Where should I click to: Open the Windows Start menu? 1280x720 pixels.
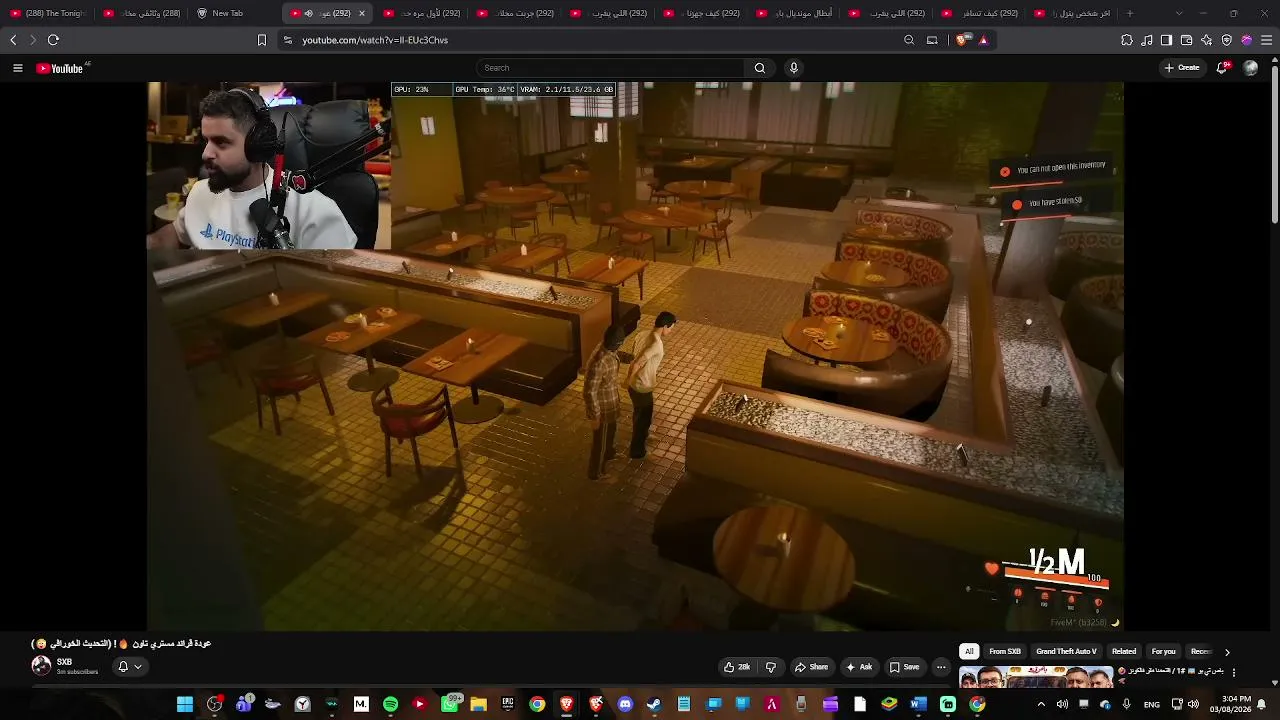pyautogui.click(x=185, y=704)
